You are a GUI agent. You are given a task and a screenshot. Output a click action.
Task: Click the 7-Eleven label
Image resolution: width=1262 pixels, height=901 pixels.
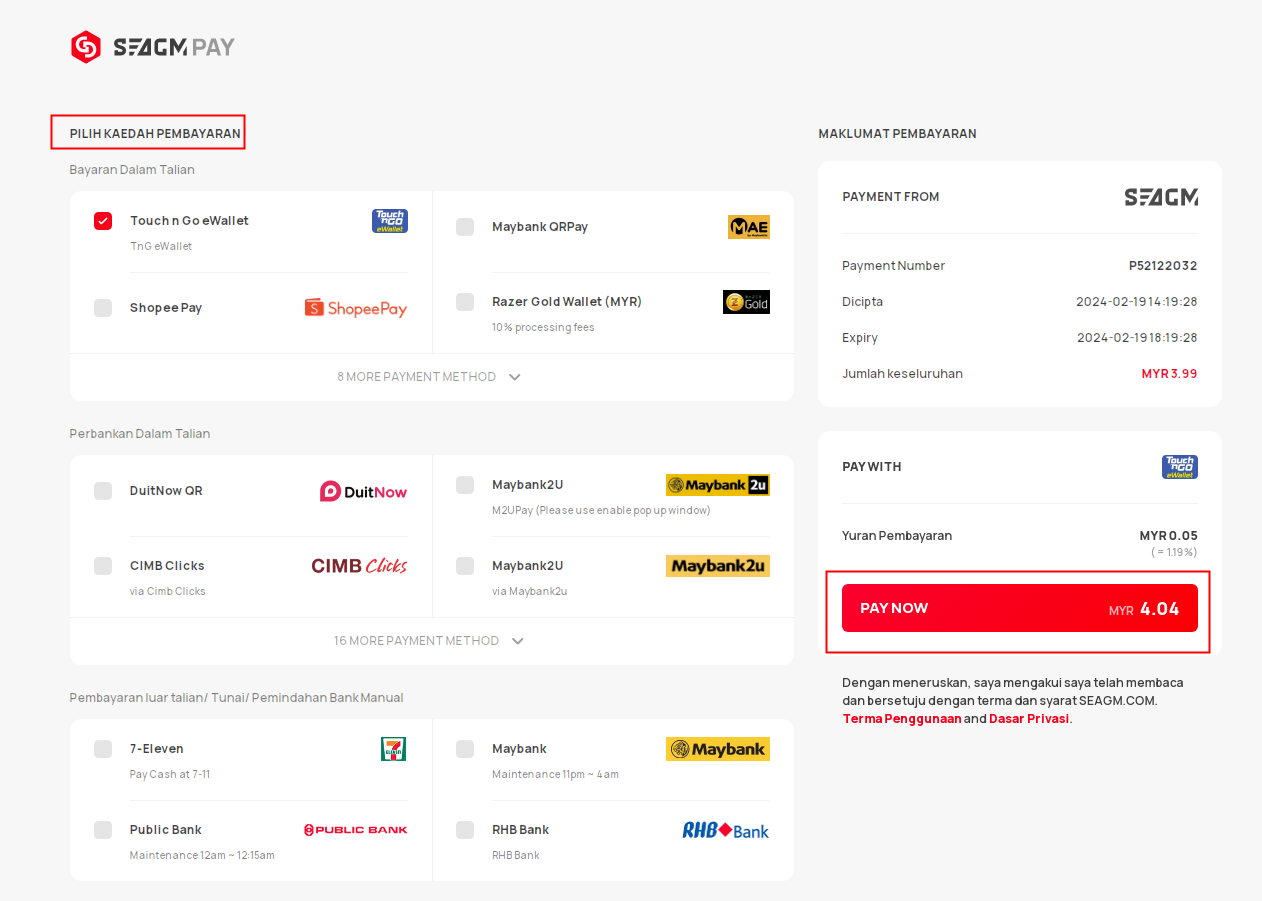[157, 749]
